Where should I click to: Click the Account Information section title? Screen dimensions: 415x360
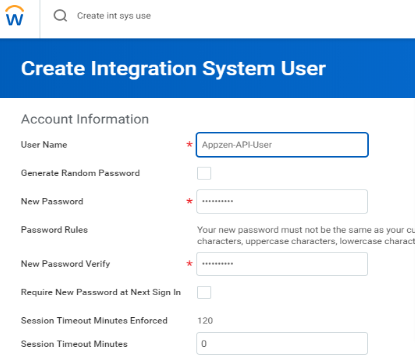point(85,119)
